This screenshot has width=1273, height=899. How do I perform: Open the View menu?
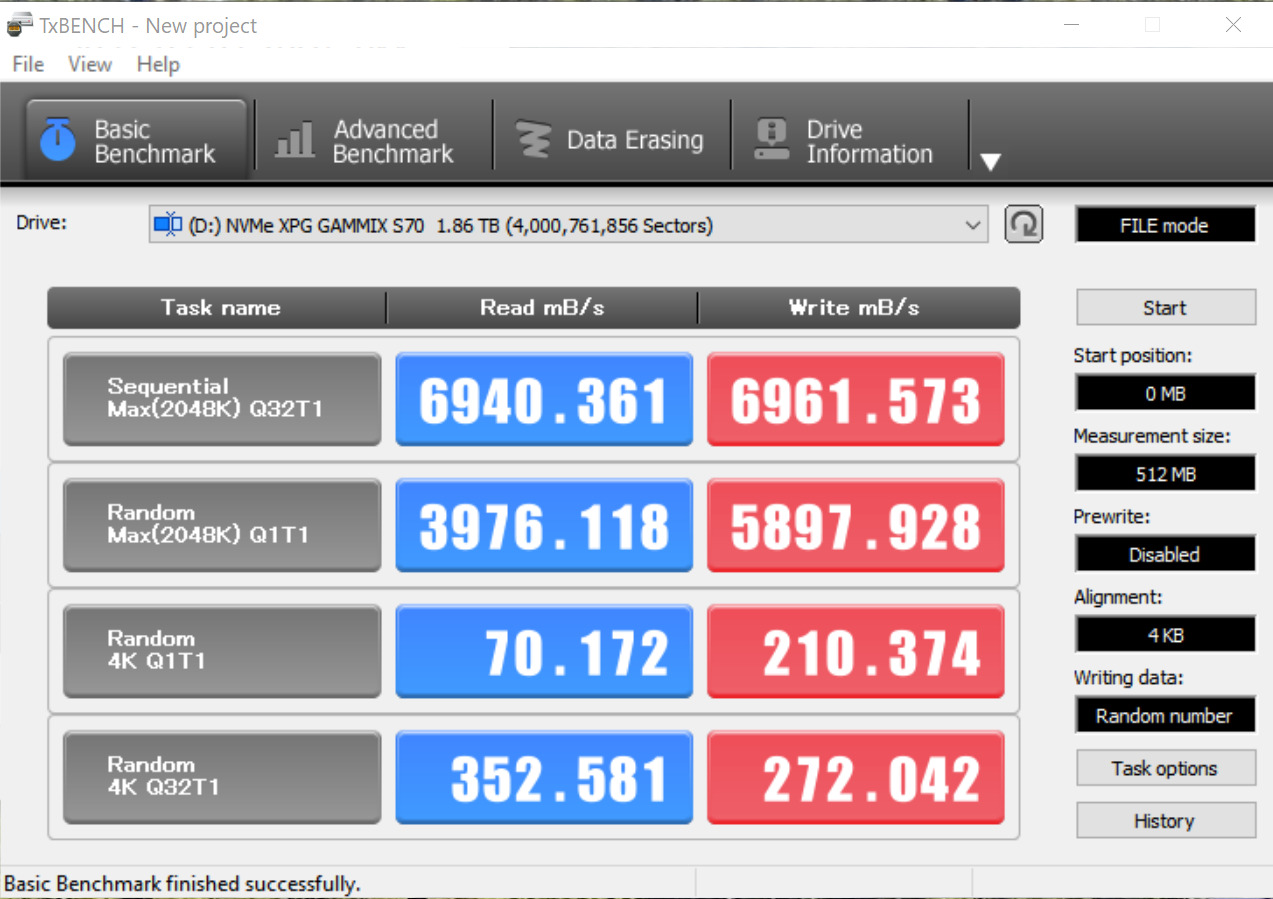(90, 64)
